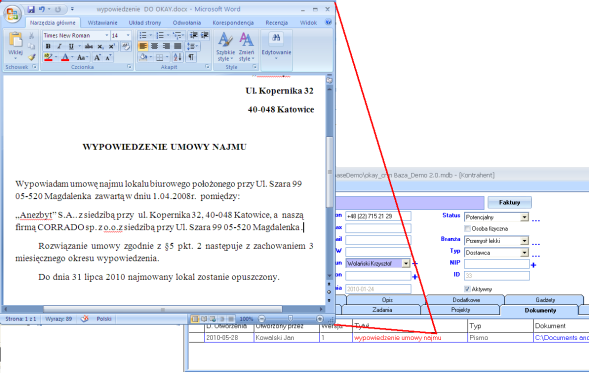Toggle the Osoba fizyczna checkbox
This screenshot has height=373, width=589.
coord(468,228)
